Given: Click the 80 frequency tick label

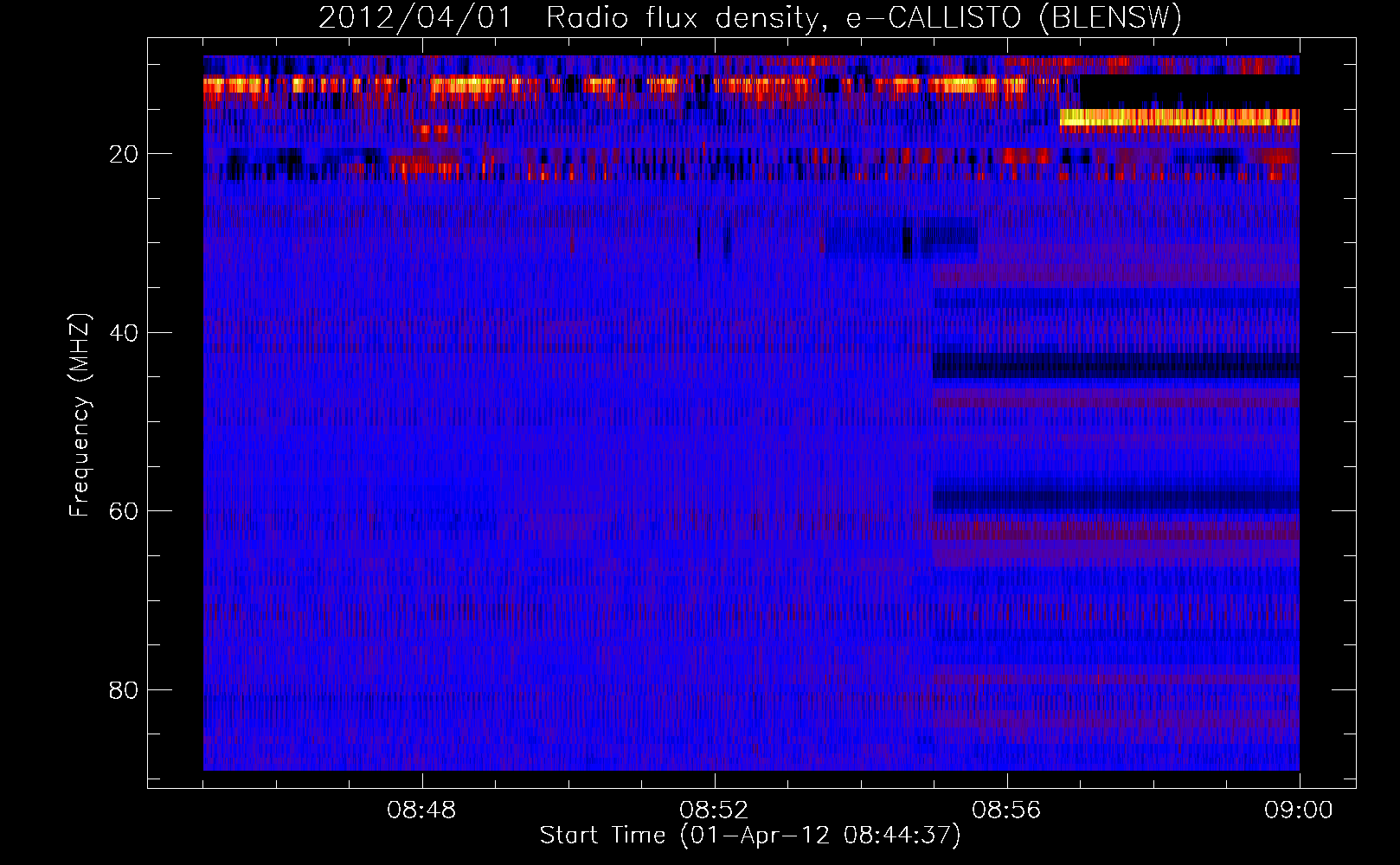Looking at the screenshot, I should [x=124, y=690].
